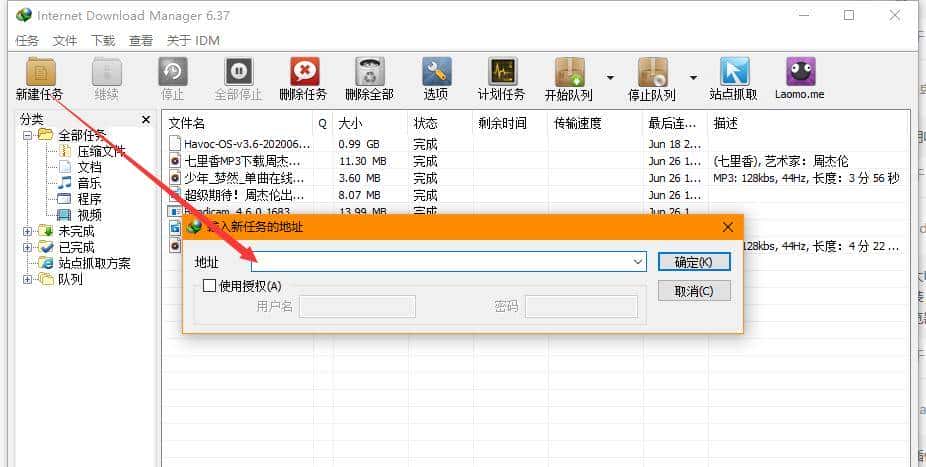The width and height of the screenshot is (926, 467).
Task: Select the 队列 folder in the tree
Action: (70, 279)
